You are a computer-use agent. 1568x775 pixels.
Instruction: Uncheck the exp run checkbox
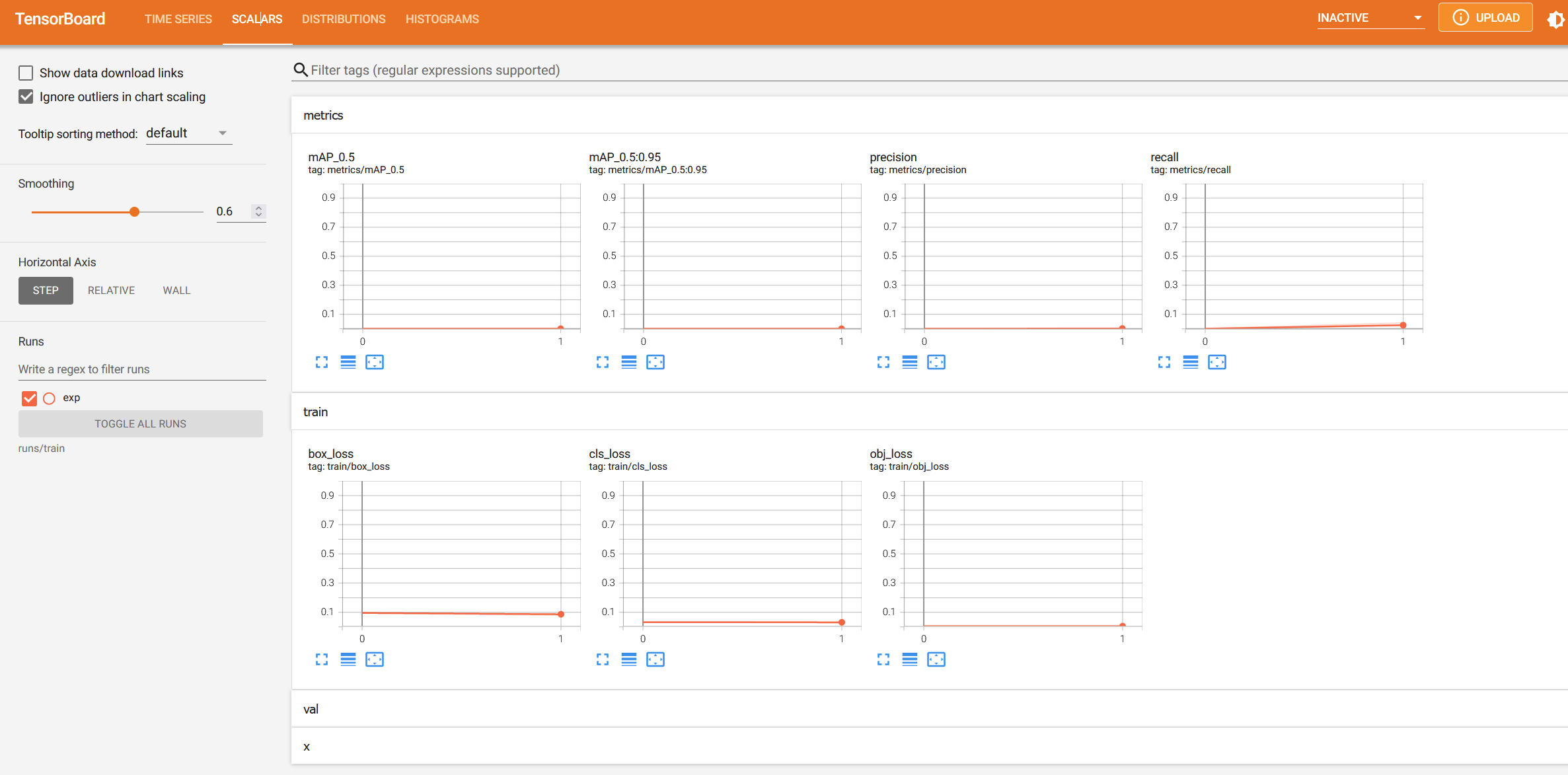[x=29, y=398]
